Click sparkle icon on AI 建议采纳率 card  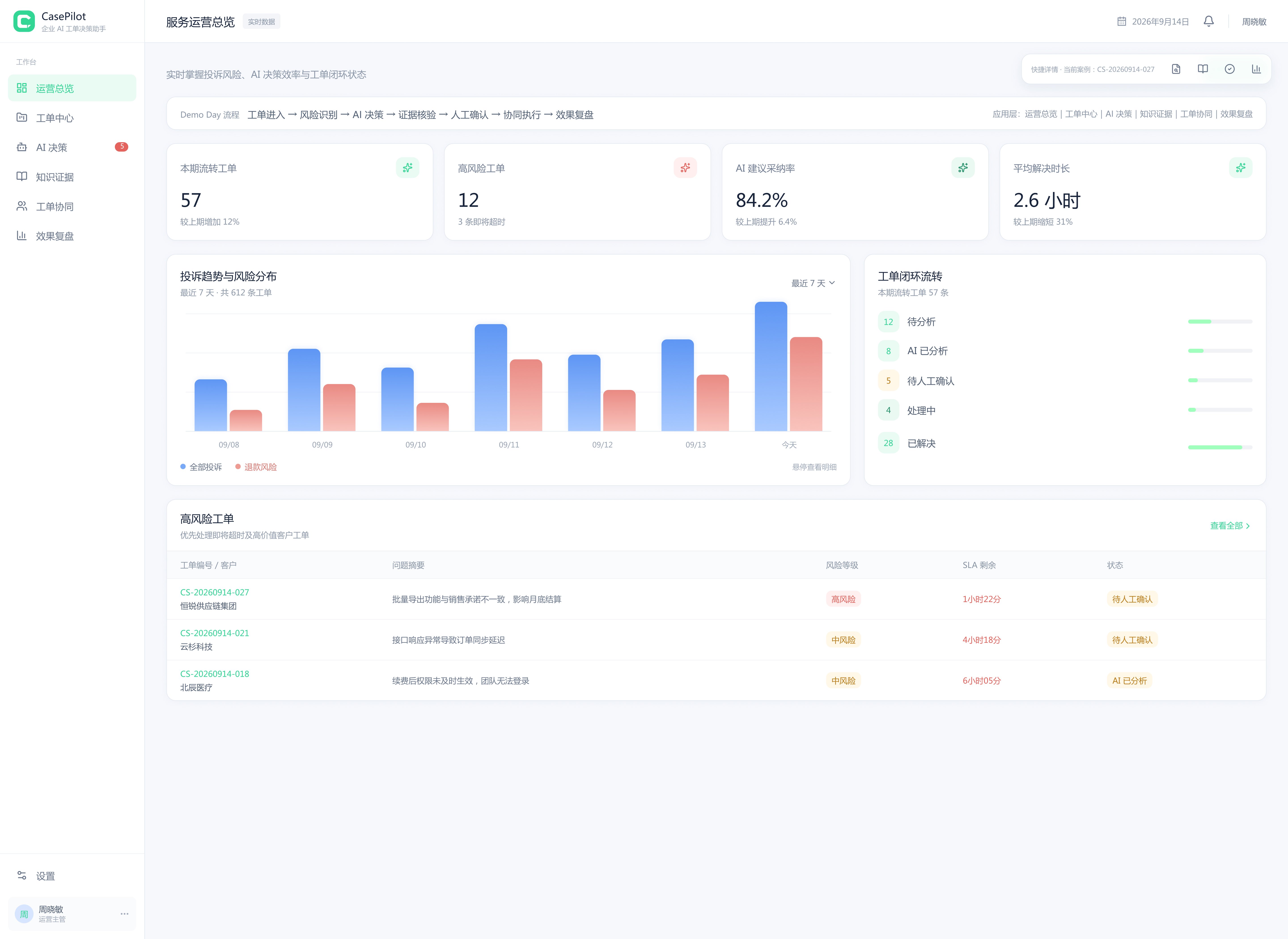pos(963,168)
